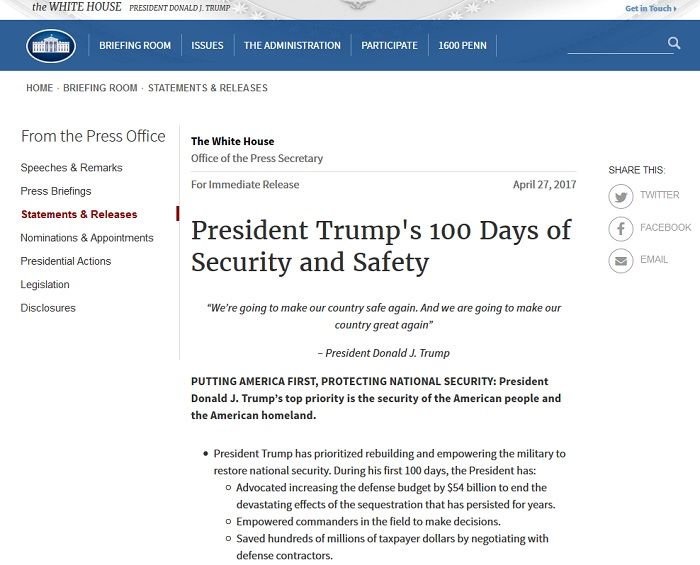Viewport: 700px width, 565px height.
Task: Open the Get in Touch link
Action: [650, 8]
